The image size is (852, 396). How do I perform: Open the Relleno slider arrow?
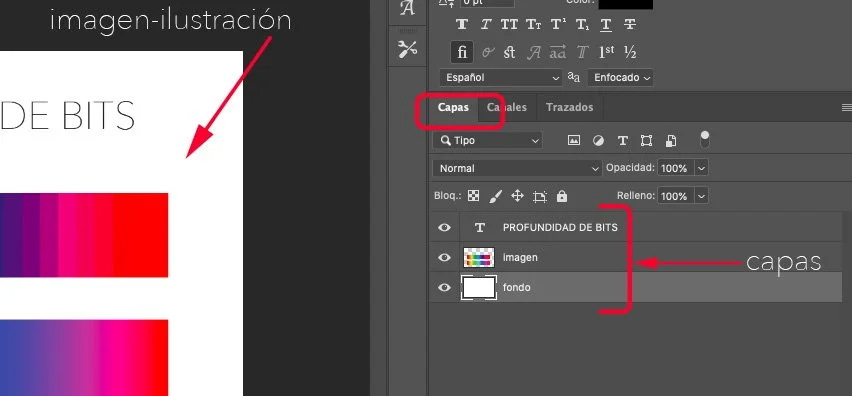701,196
